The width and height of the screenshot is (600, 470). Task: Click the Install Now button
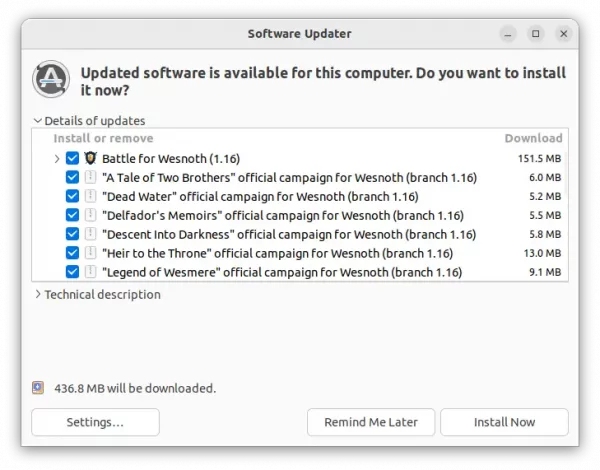tap(504, 422)
